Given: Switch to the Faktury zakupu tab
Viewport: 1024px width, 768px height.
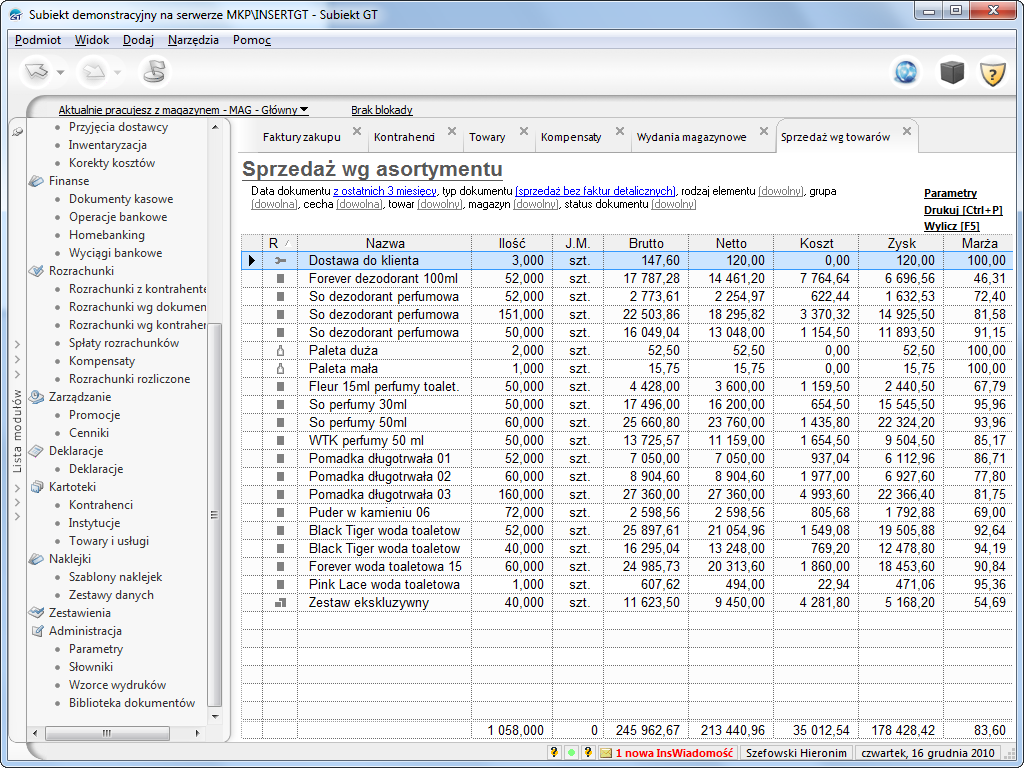Looking at the screenshot, I should pos(301,137).
